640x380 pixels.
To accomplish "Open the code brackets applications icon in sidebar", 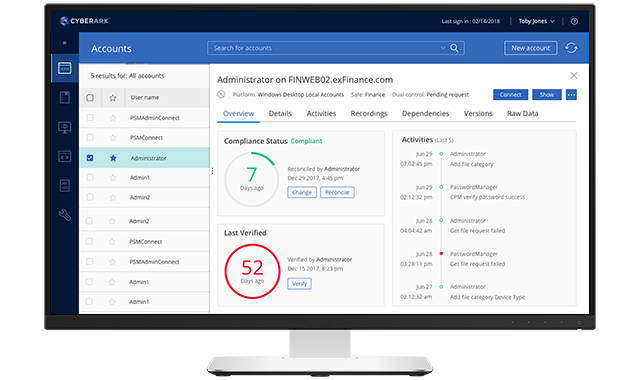I will 64,157.
